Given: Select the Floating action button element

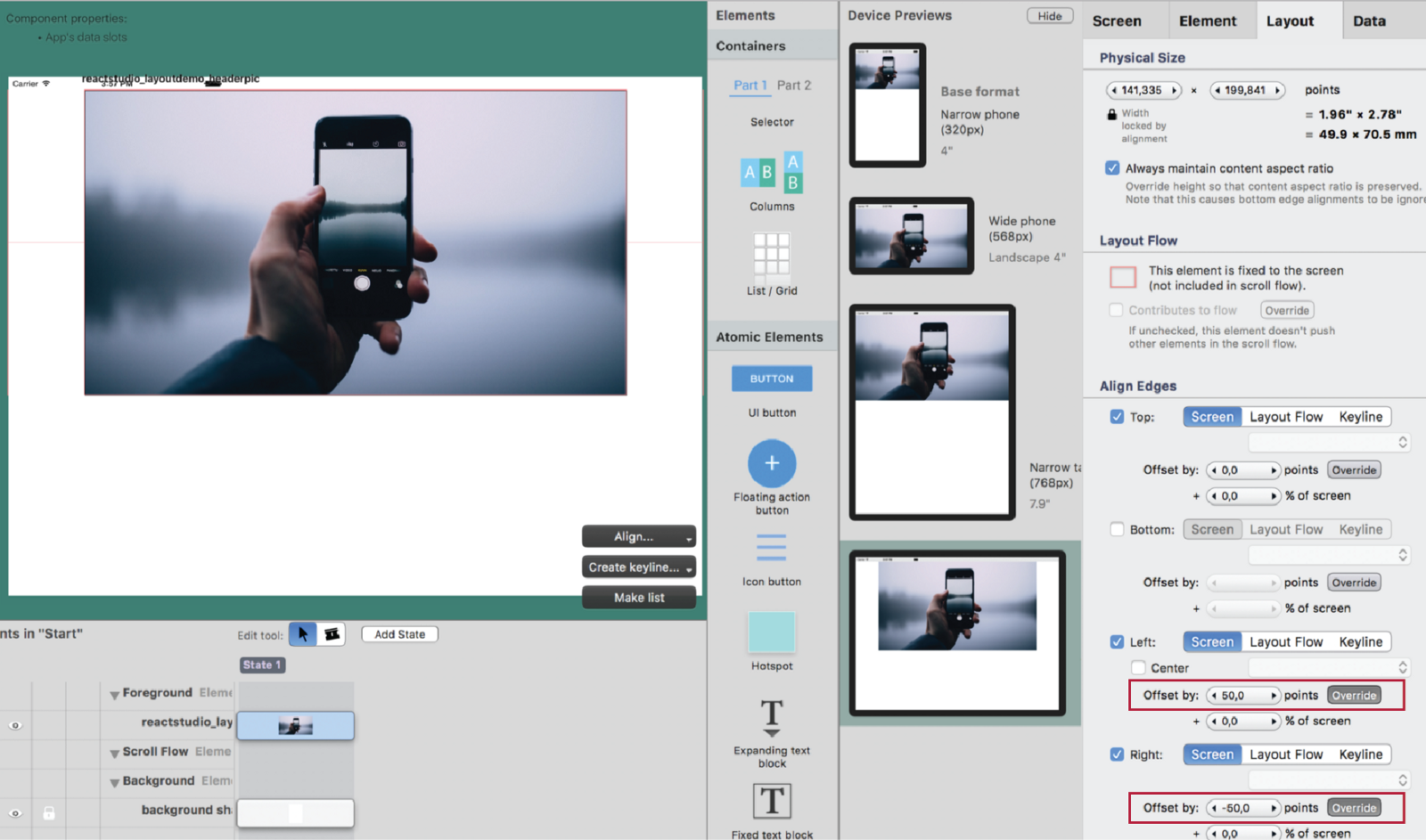Looking at the screenshot, I should tap(772, 463).
